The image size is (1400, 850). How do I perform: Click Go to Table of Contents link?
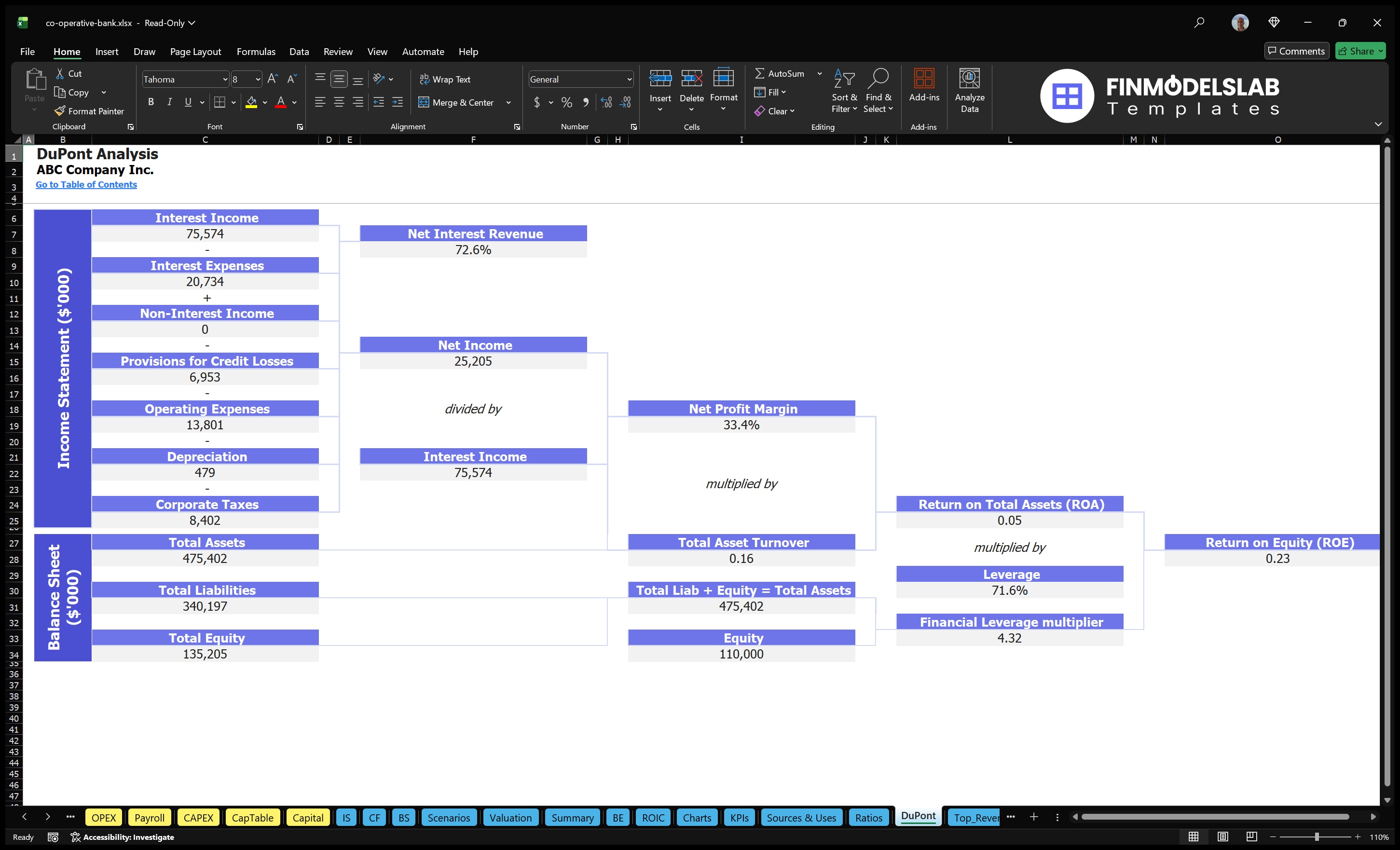pyautogui.click(x=86, y=184)
